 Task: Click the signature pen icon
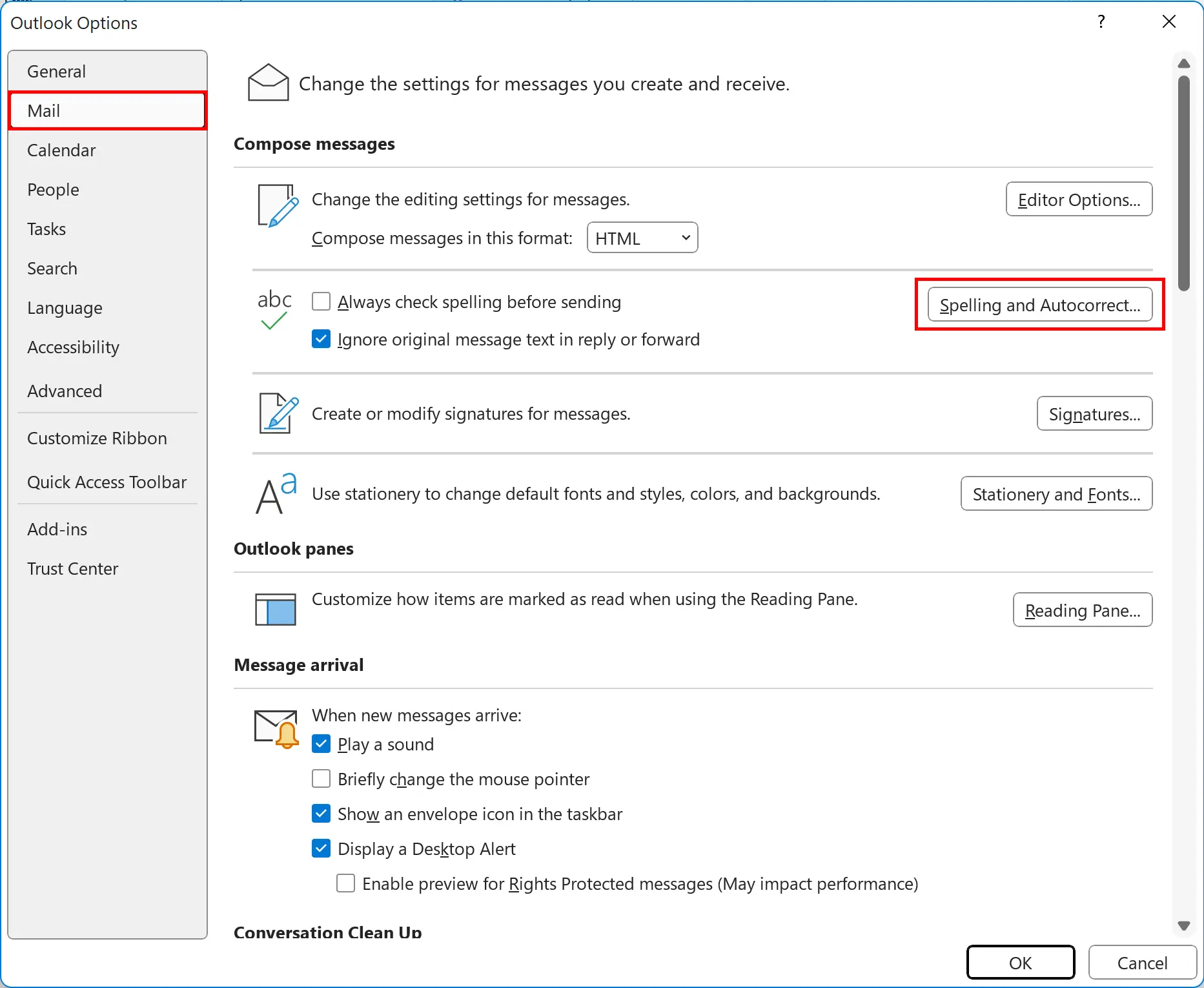[278, 413]
